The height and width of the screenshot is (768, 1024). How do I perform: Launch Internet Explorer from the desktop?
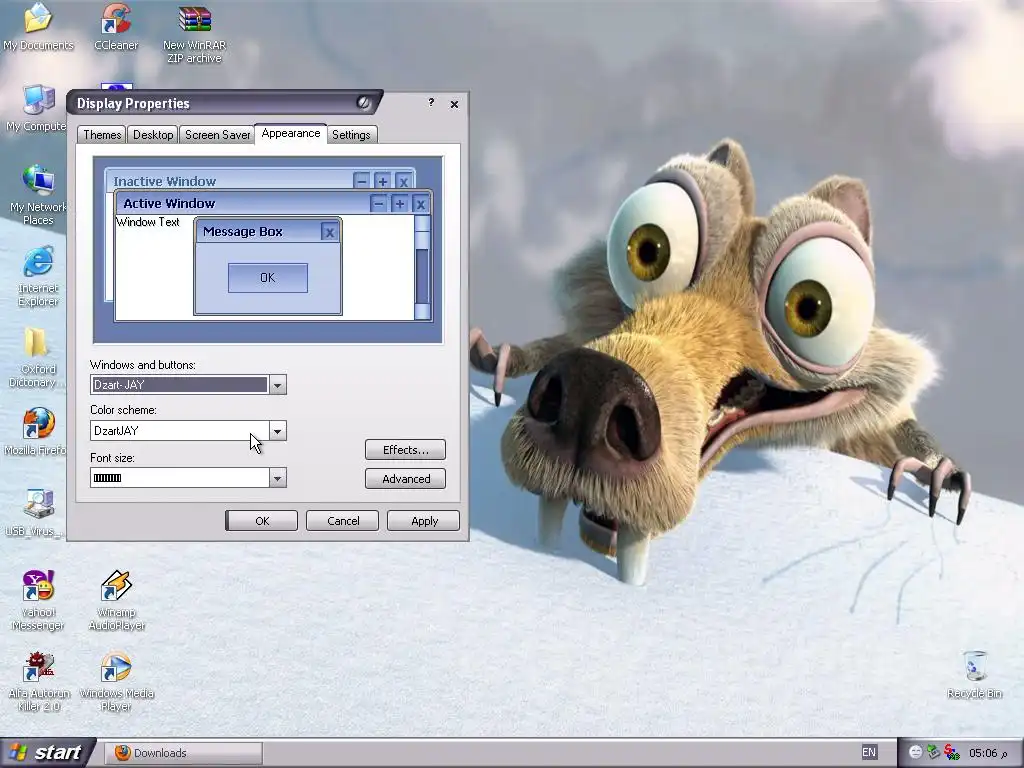(x=38, y=276)
